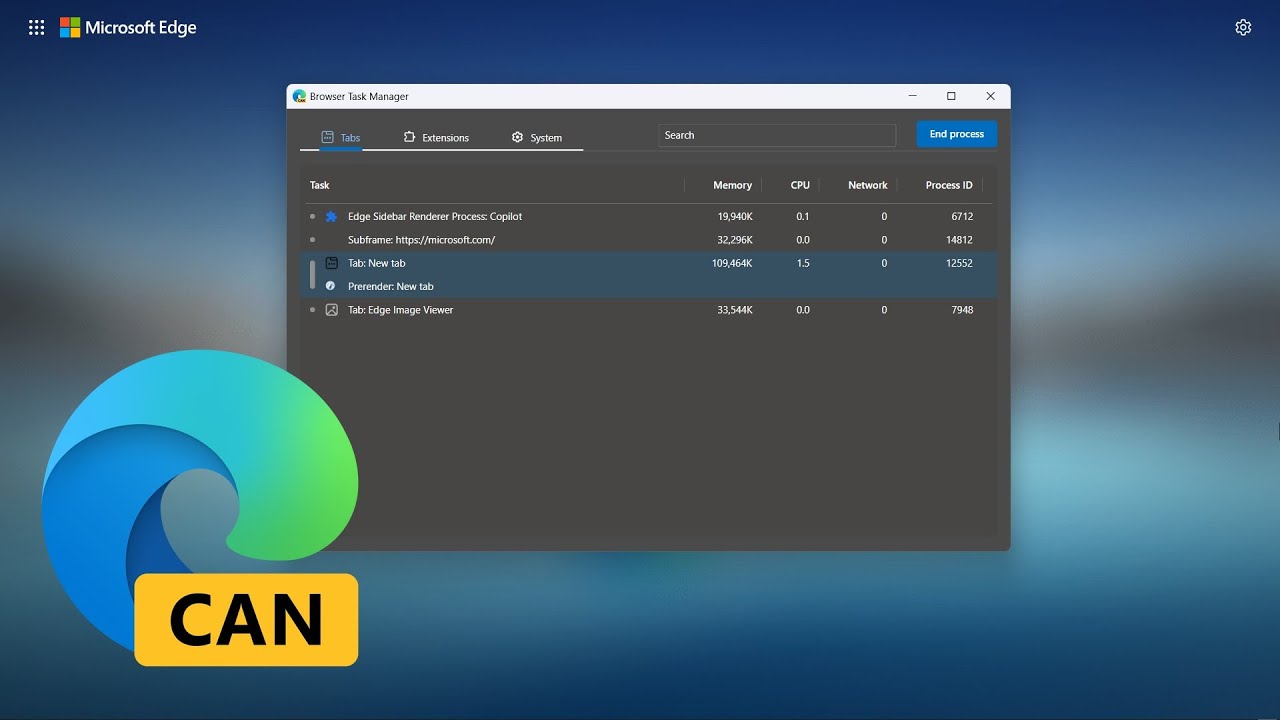The width and height of the screenshot is (1280, 720).
Task: Sort by the Process ID column header
Action: click(x=949, y=185)
